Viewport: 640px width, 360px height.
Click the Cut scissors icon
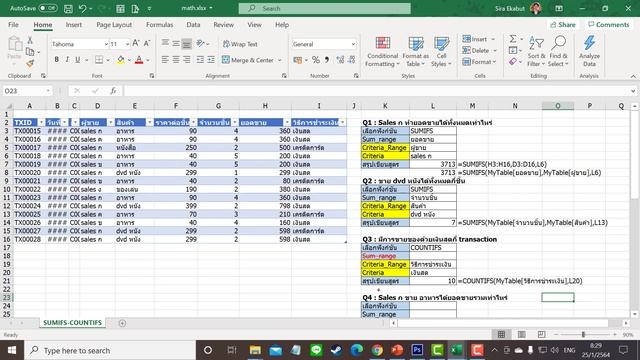click(x=30, y=40)
